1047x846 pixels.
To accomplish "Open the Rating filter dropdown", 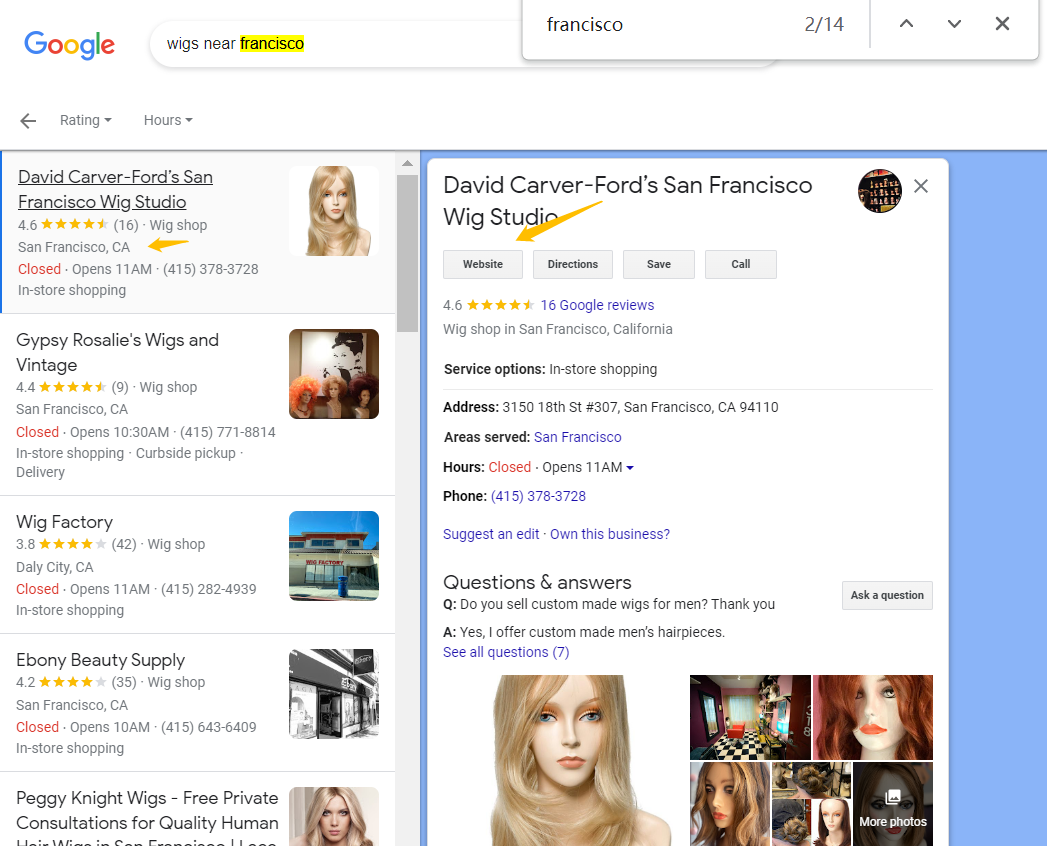I will click(85, 120).
